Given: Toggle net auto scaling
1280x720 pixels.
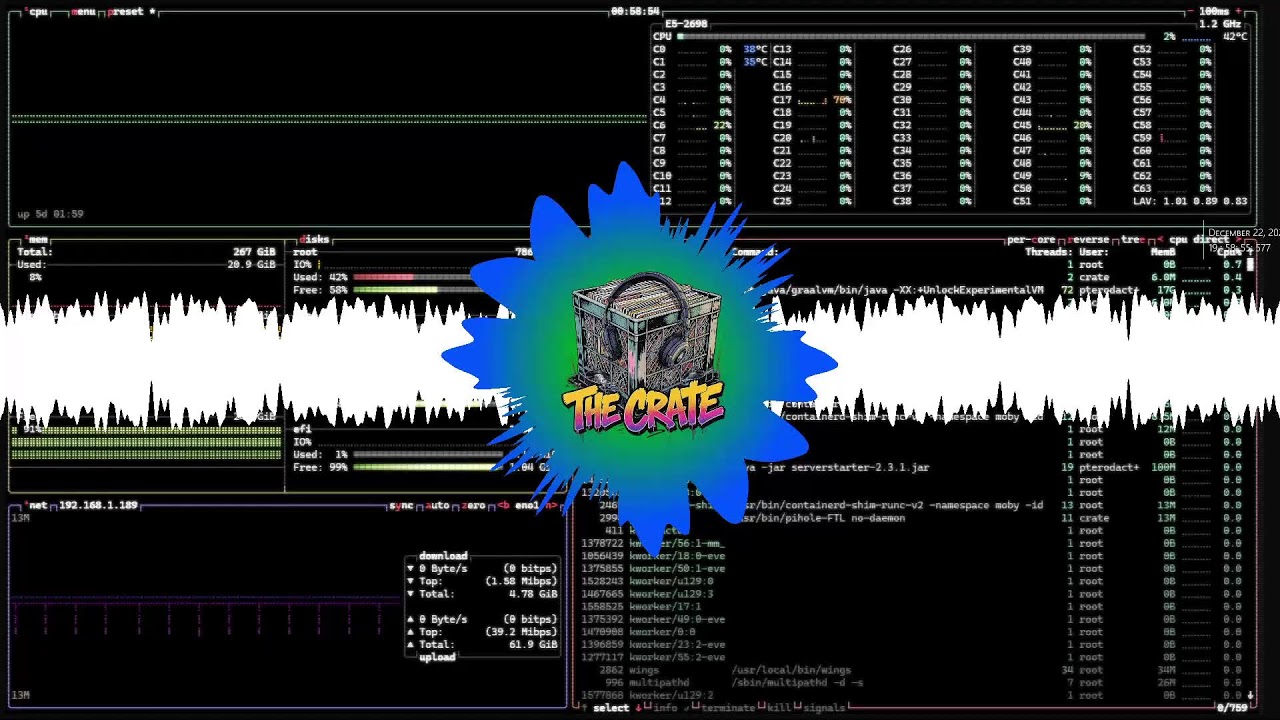Looking at the screenshot, I should [x=438, y=506].
